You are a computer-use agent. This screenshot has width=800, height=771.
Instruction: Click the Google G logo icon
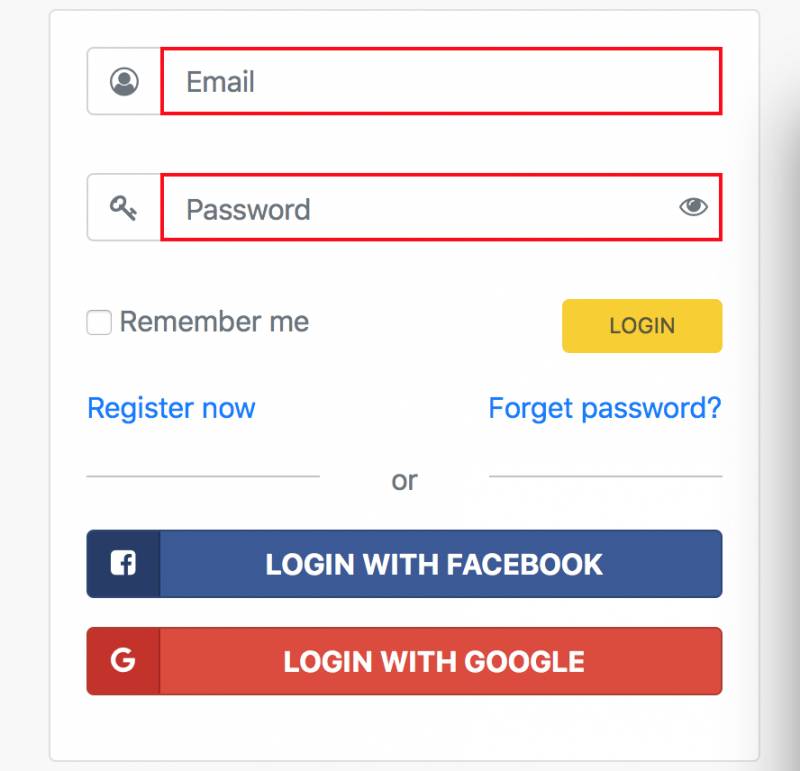click(123, 660)
